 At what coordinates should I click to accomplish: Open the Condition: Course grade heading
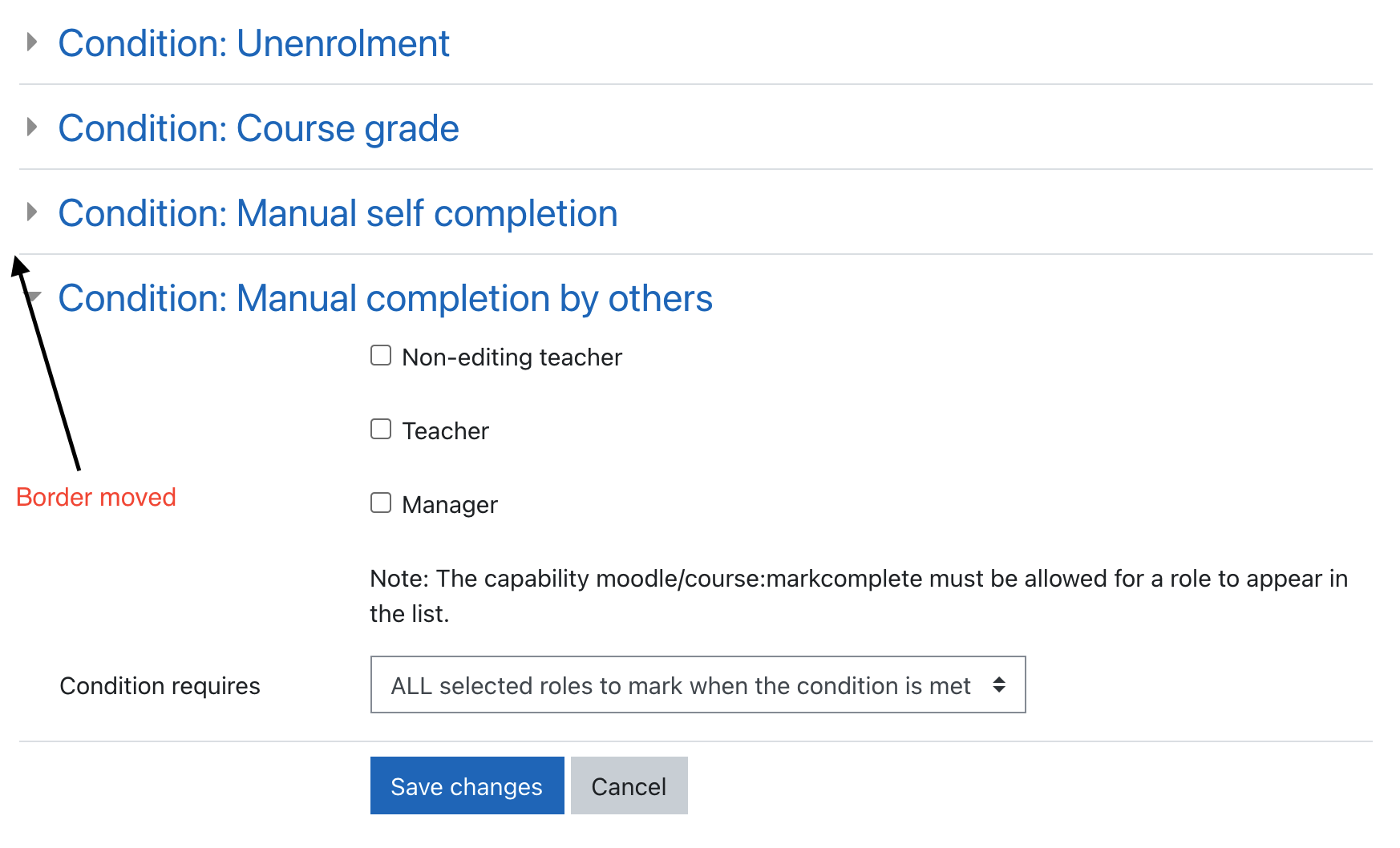pyautogui.click(x=258, y=128)
